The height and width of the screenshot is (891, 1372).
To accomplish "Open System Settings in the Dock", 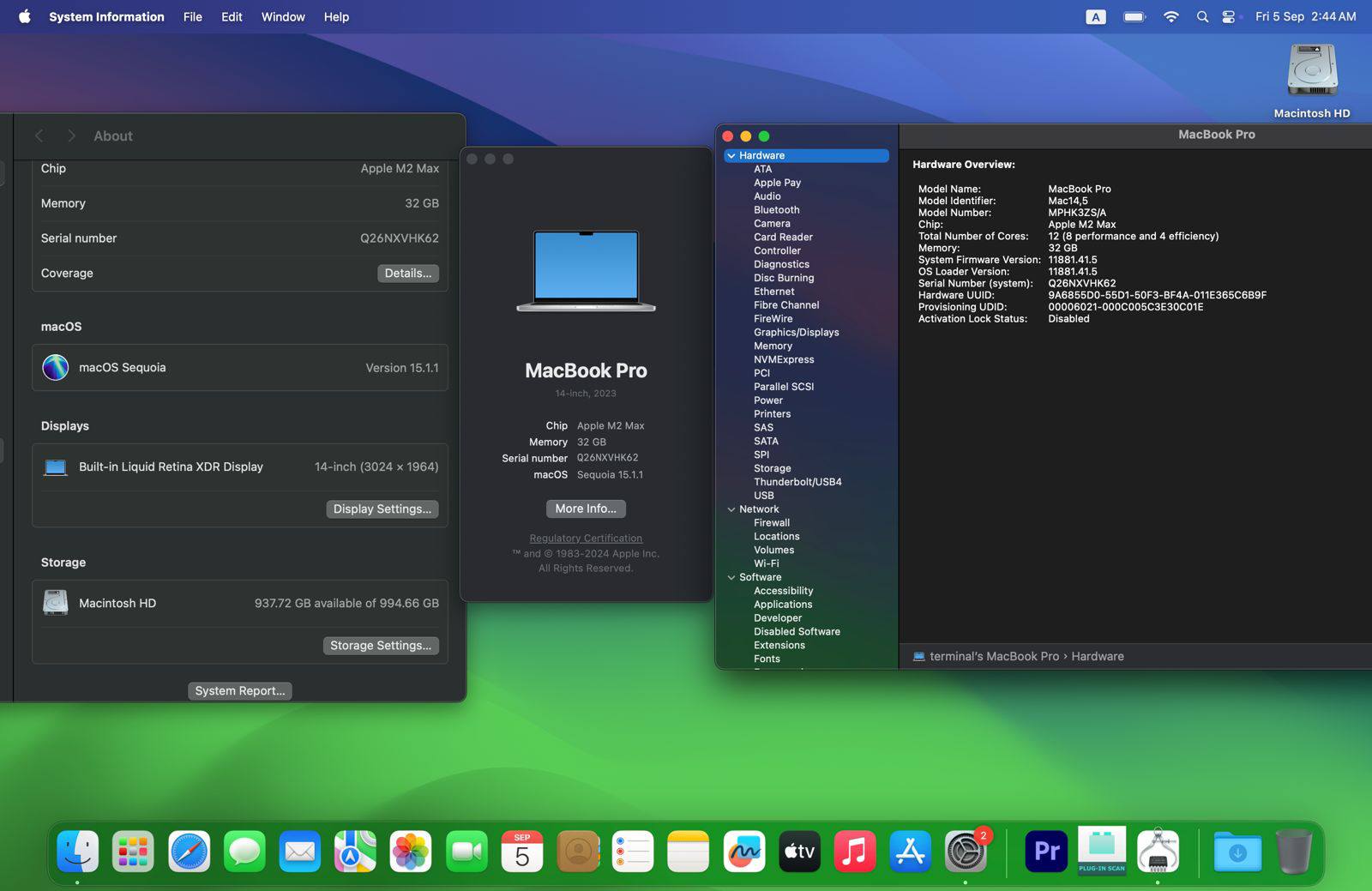I will [966, 852].
